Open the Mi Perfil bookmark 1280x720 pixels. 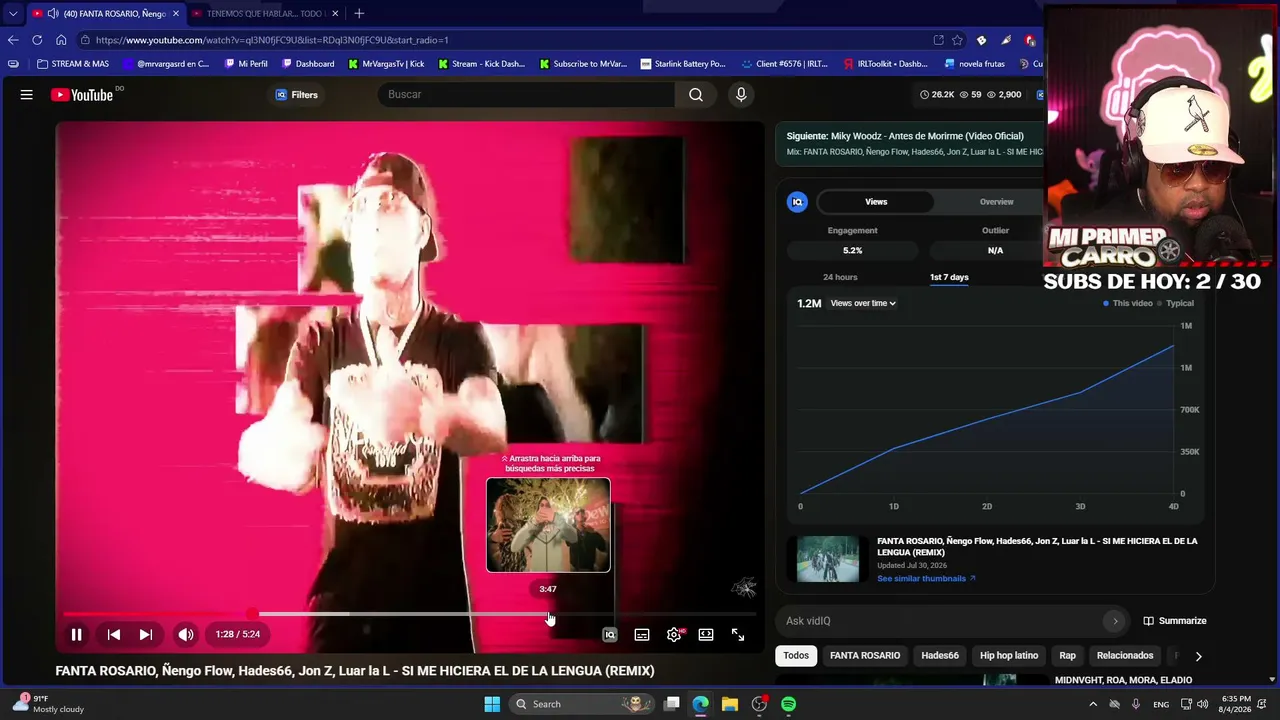click(246, 64)
